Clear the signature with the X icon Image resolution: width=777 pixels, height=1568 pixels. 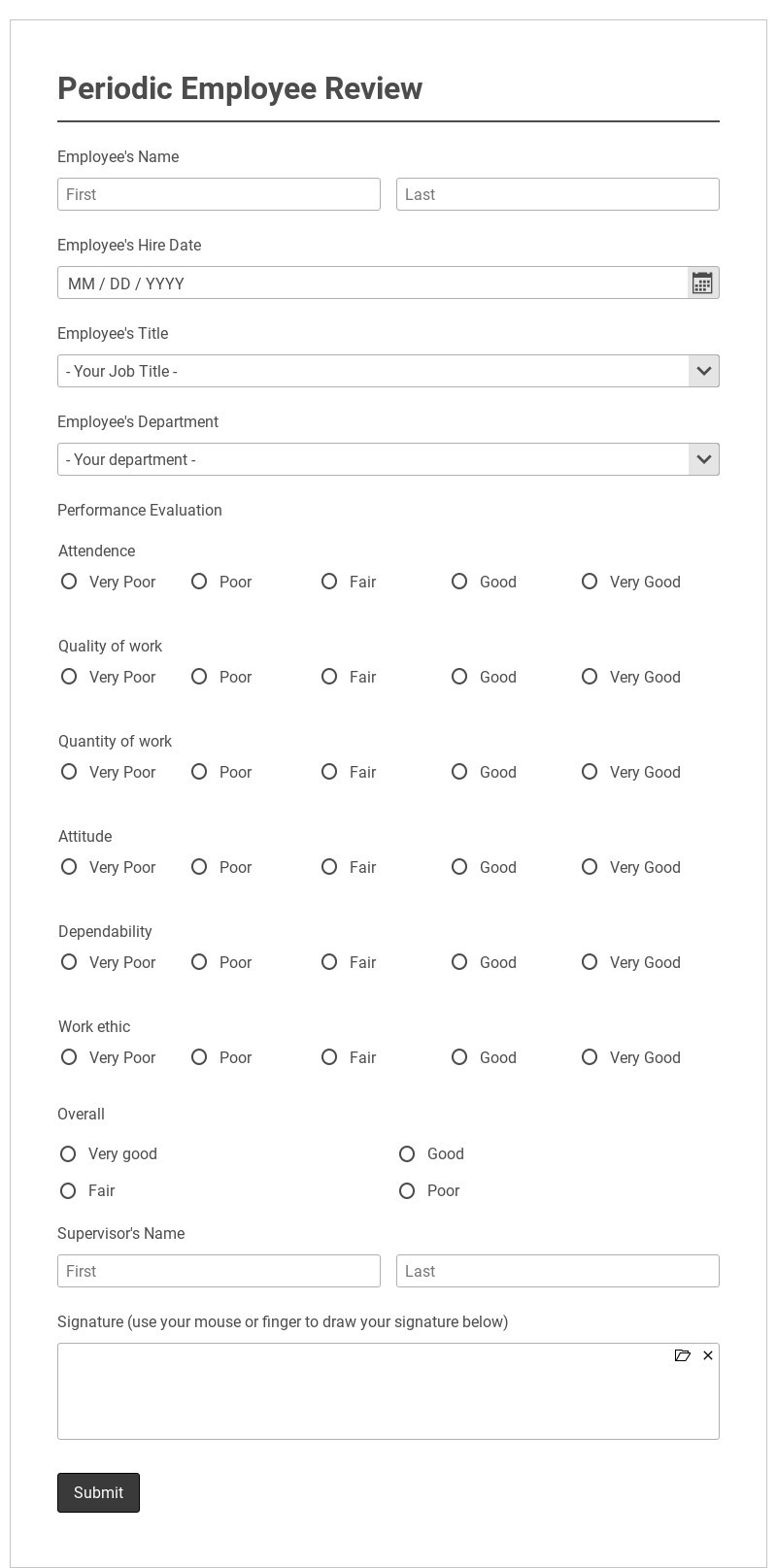(708, 1355)
